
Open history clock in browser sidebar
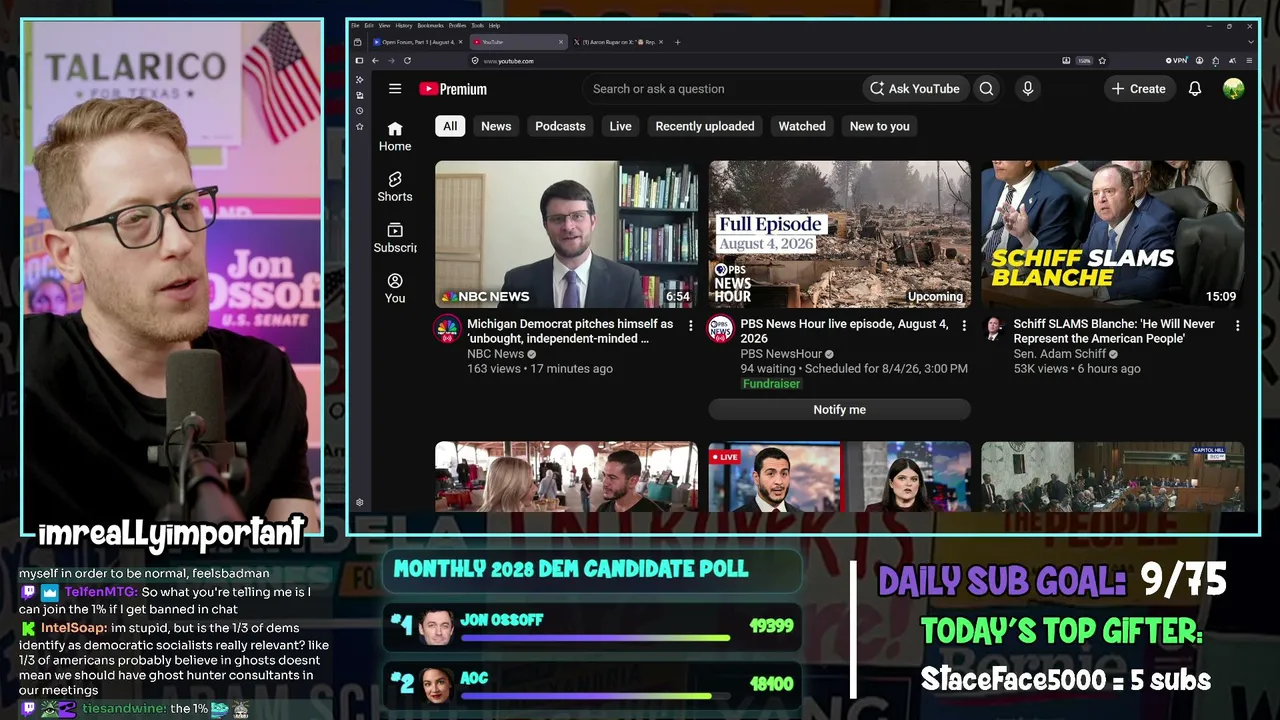point(360,111)
